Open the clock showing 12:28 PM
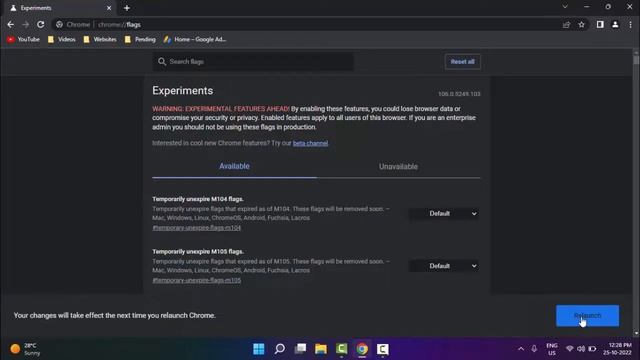The width and height of the screenshot is (640, 360). tap(618, 349)
